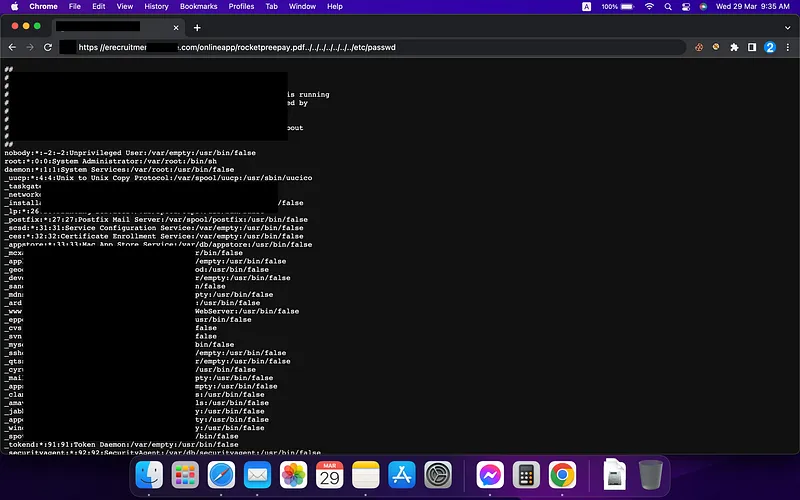Image resolution: width=800 pixels, height=500 pixels.
Task: Click the date and time in menu bar
Action: click(x=753, y=7)
